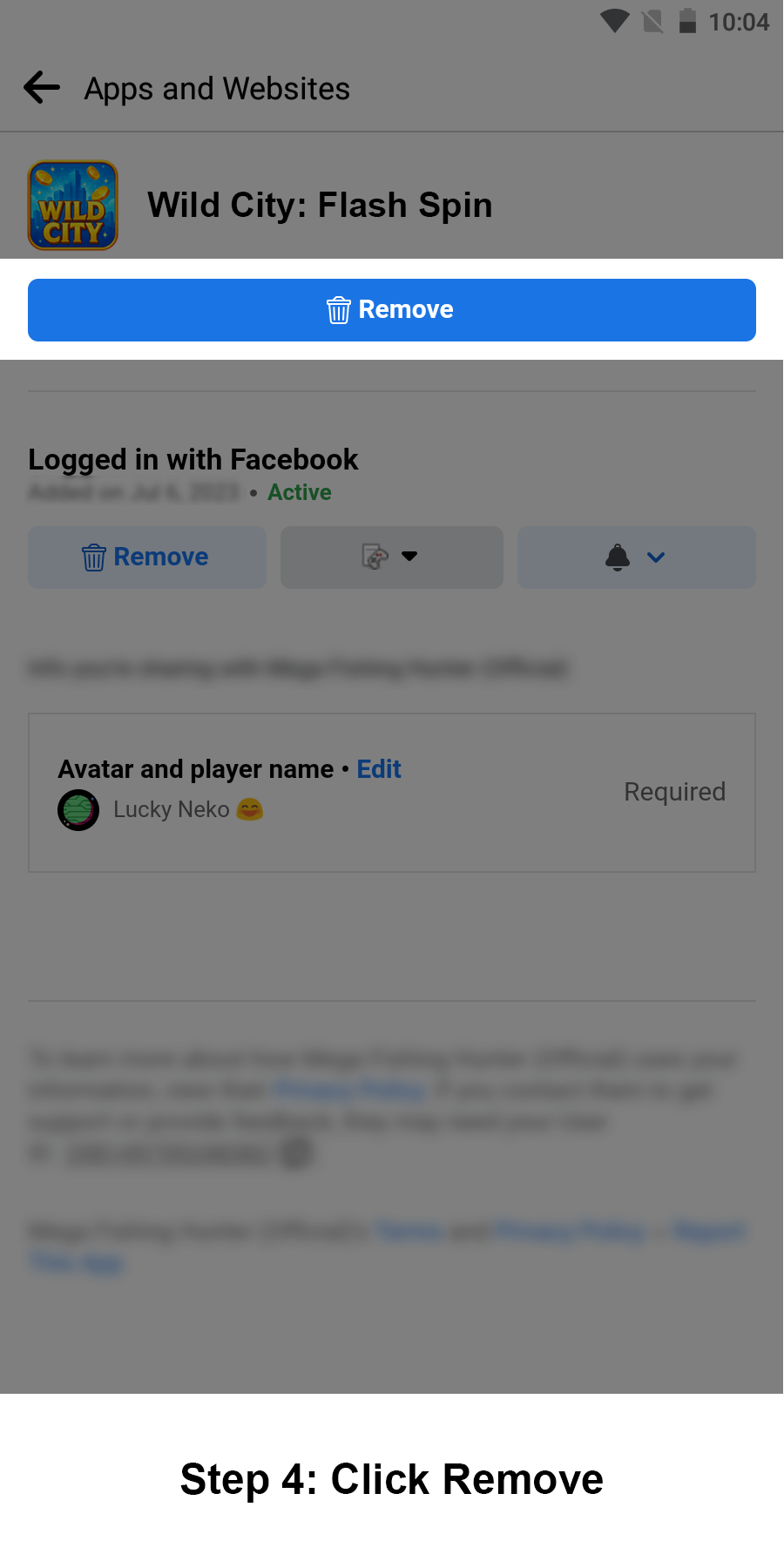784x1568 pixels.
Task: Click the Apps and Websites header title
Action: (217, 89)
